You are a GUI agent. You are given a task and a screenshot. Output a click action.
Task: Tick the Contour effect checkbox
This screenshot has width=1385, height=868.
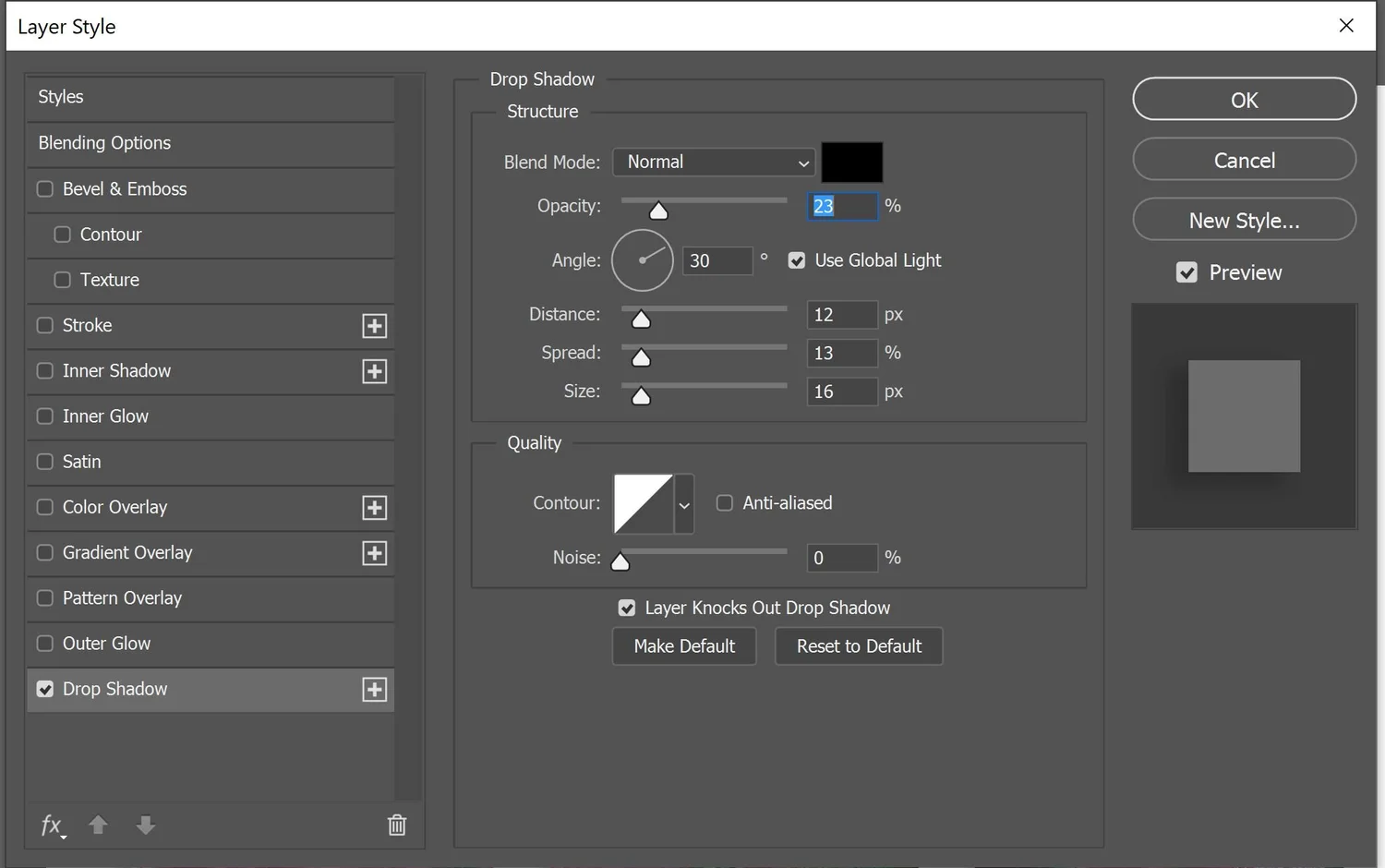pos(62,235)
